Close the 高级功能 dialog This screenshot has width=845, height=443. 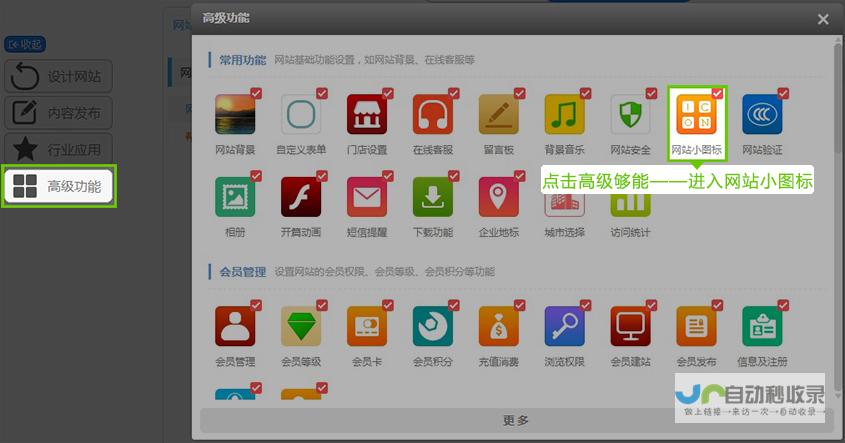tap(823, 19)
